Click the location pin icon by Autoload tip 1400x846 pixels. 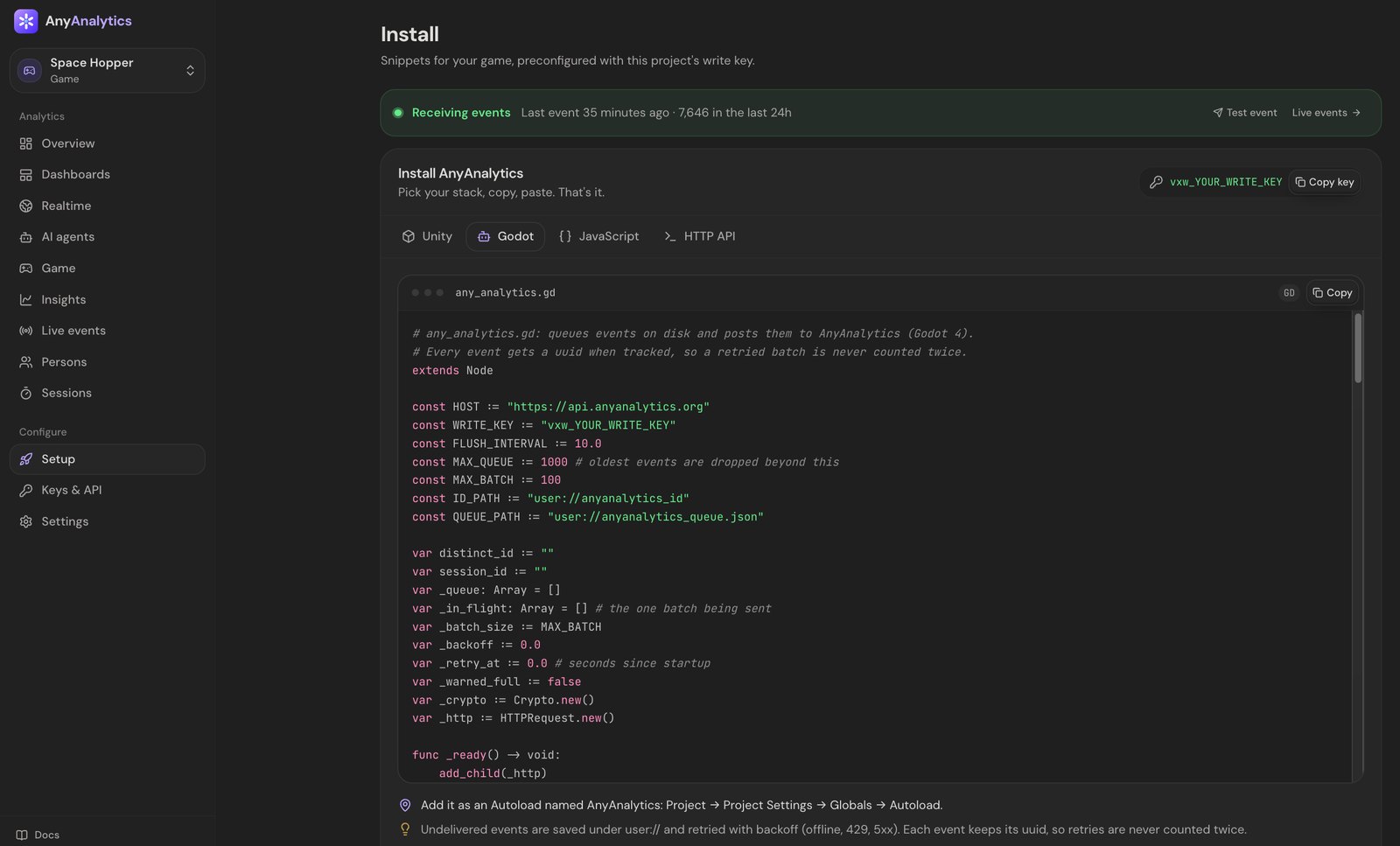[405, 805]
